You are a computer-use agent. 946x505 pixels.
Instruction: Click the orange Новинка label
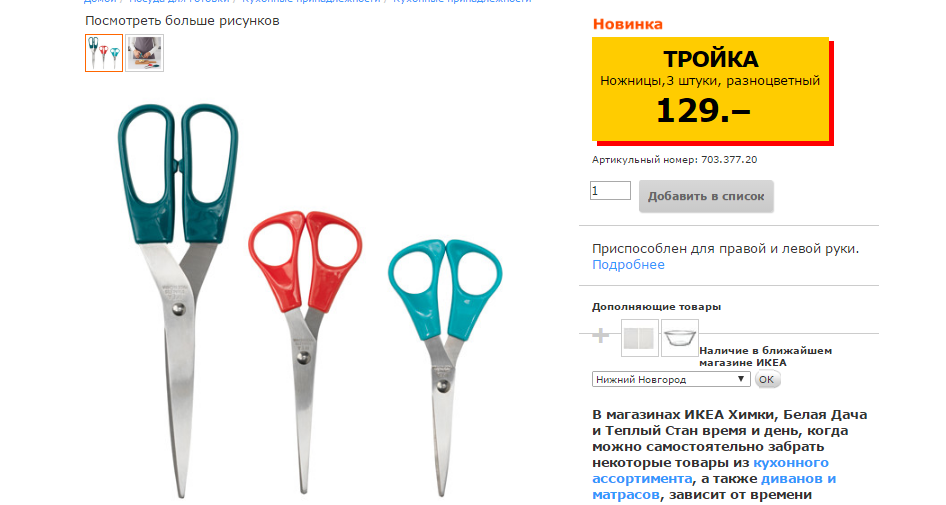click(x=627, y=24)
